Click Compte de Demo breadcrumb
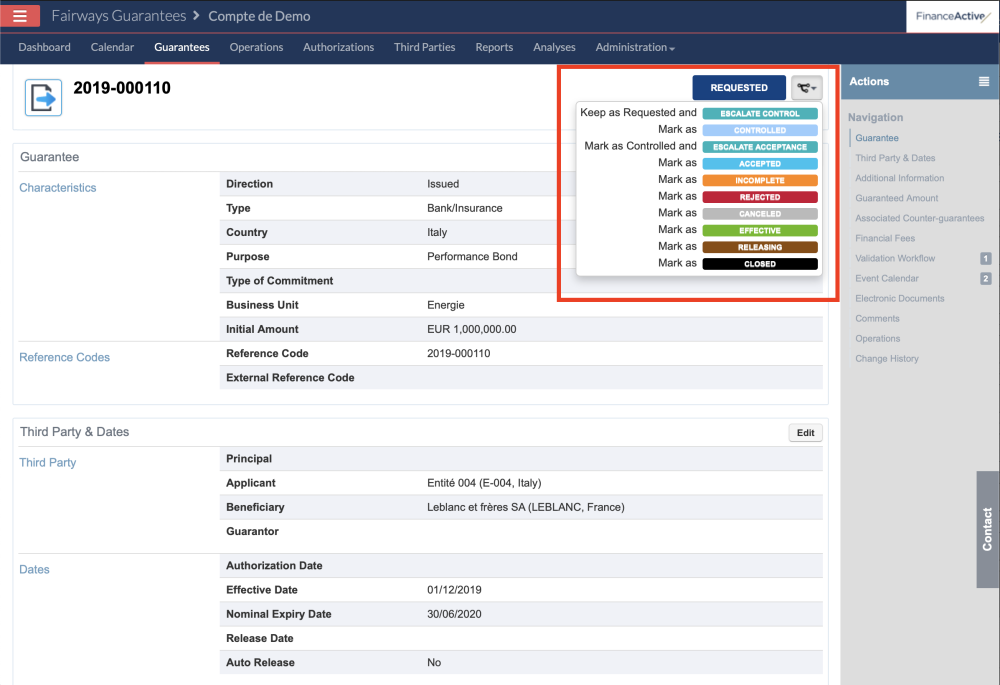Screen dimensions: 1000x685 point(260,16)
